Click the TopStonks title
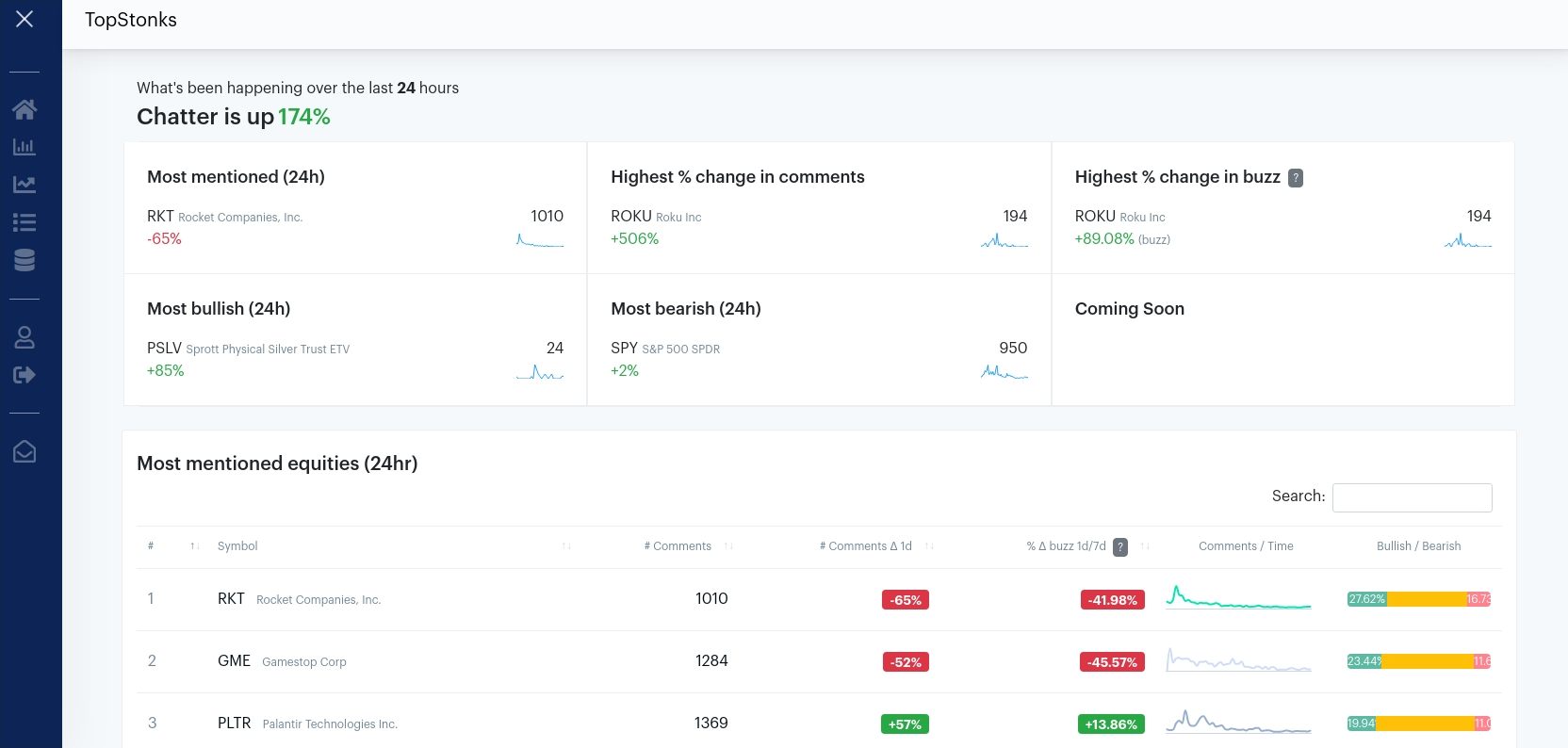 point(131,20)
